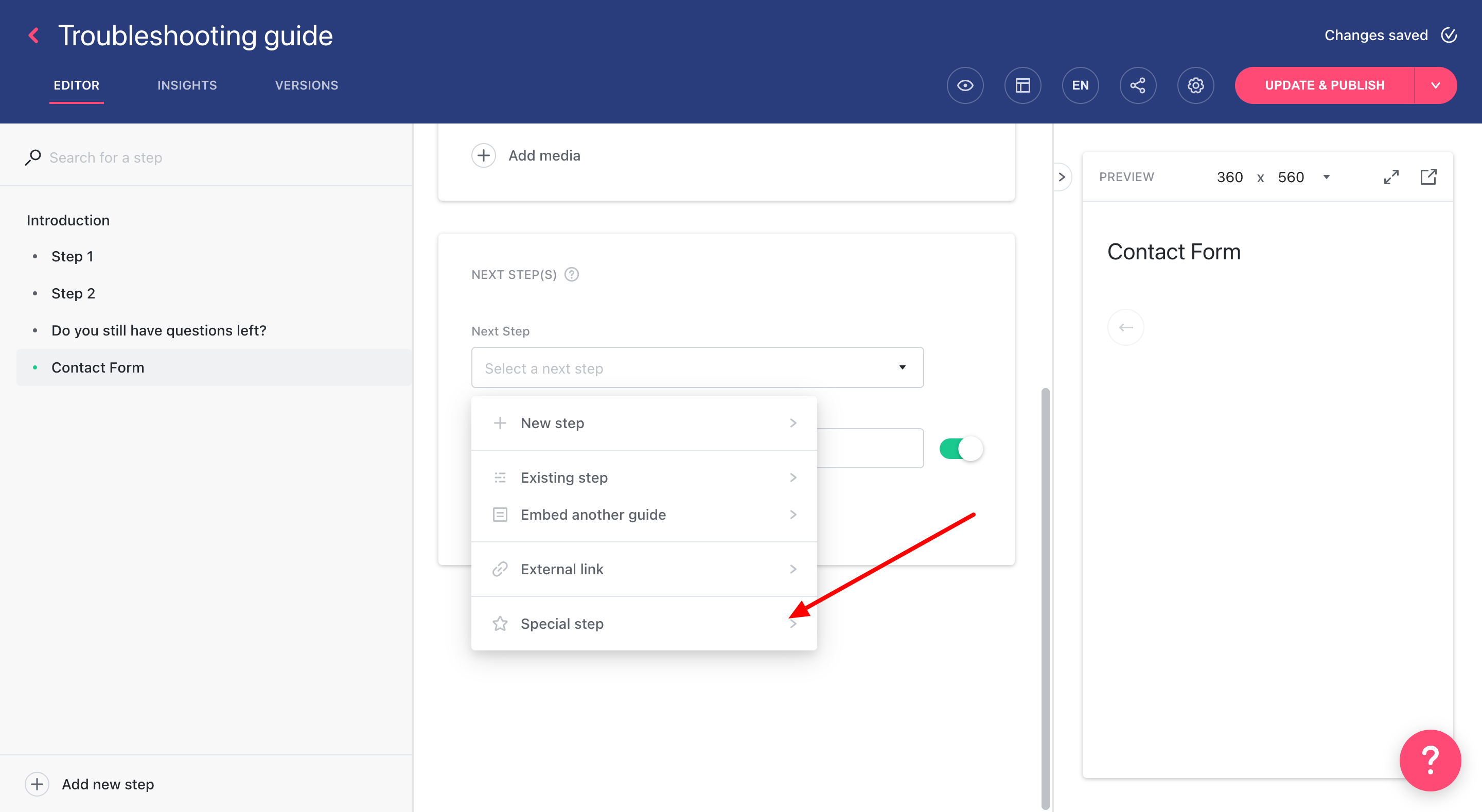Open the preview eye icon in header

click(x=965, y=85)
